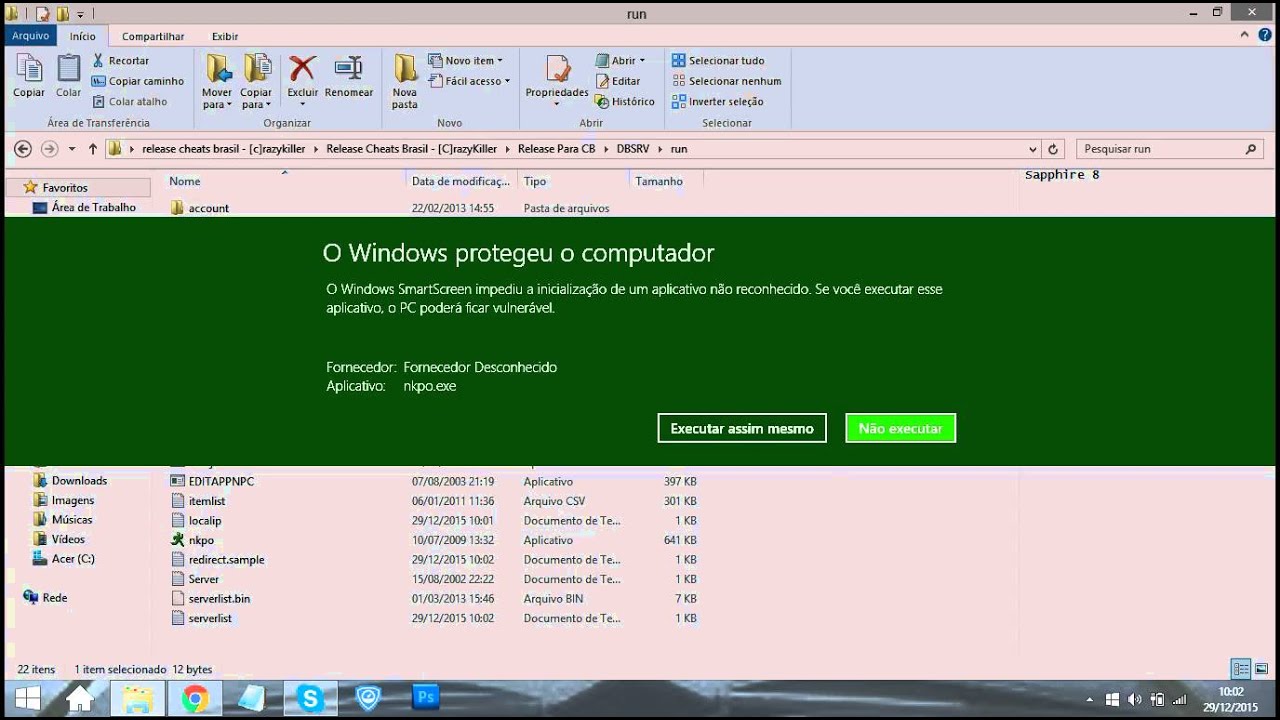1280x720 pixels.
Task: Sort by the Tamanho column header
Action: (x=659, y=181)
